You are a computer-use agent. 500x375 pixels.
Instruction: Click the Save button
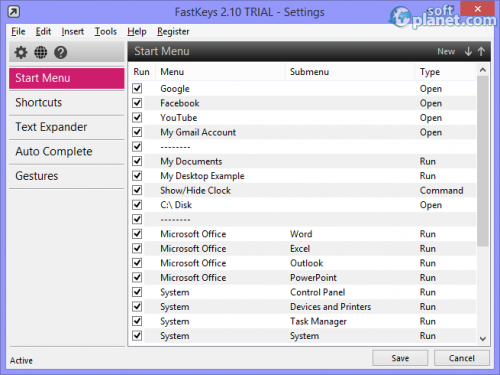(x=400, y=358)
